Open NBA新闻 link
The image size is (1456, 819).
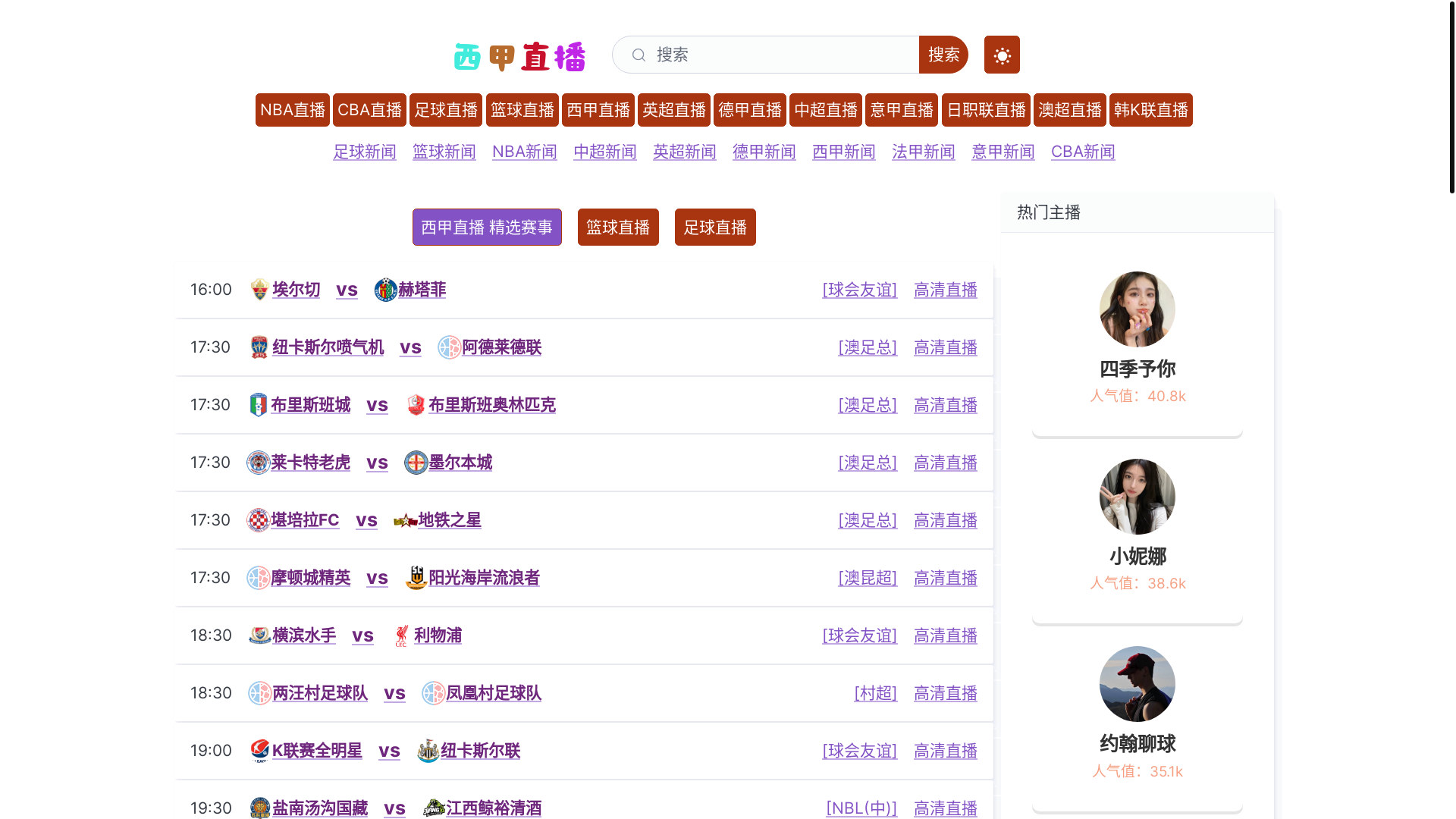click(525, 152)
